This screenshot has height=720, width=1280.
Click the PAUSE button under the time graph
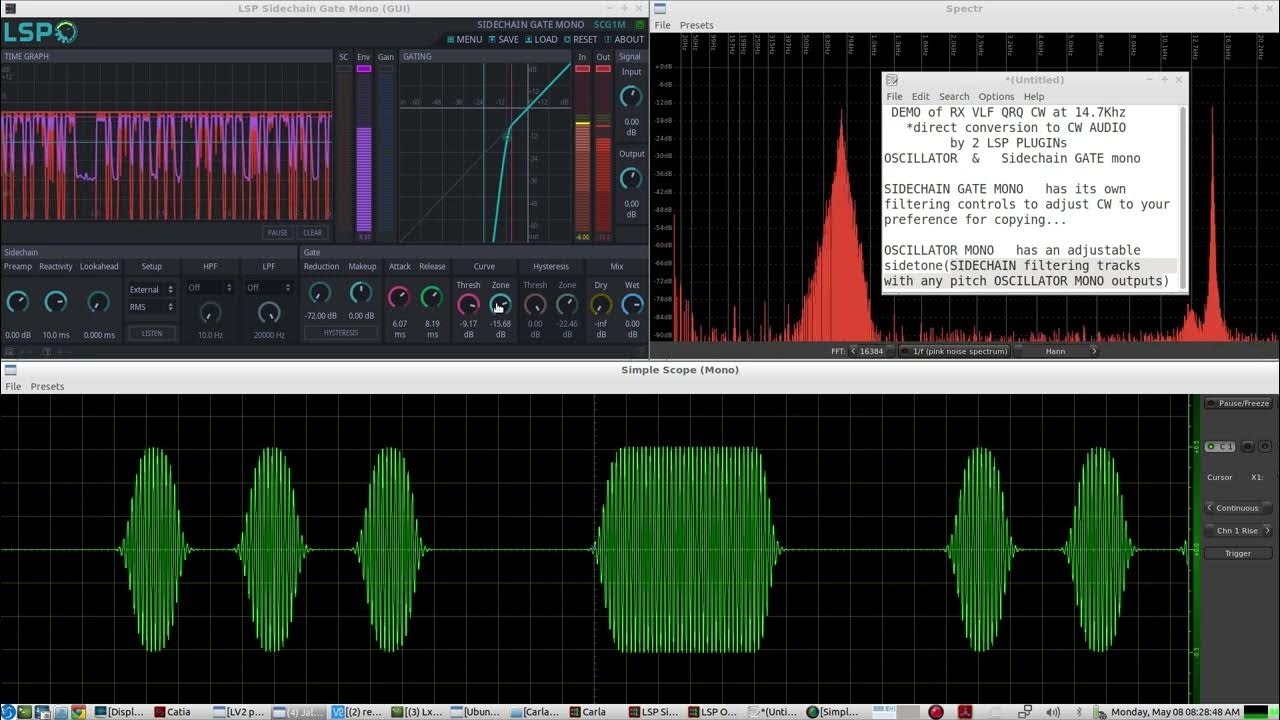277,233
